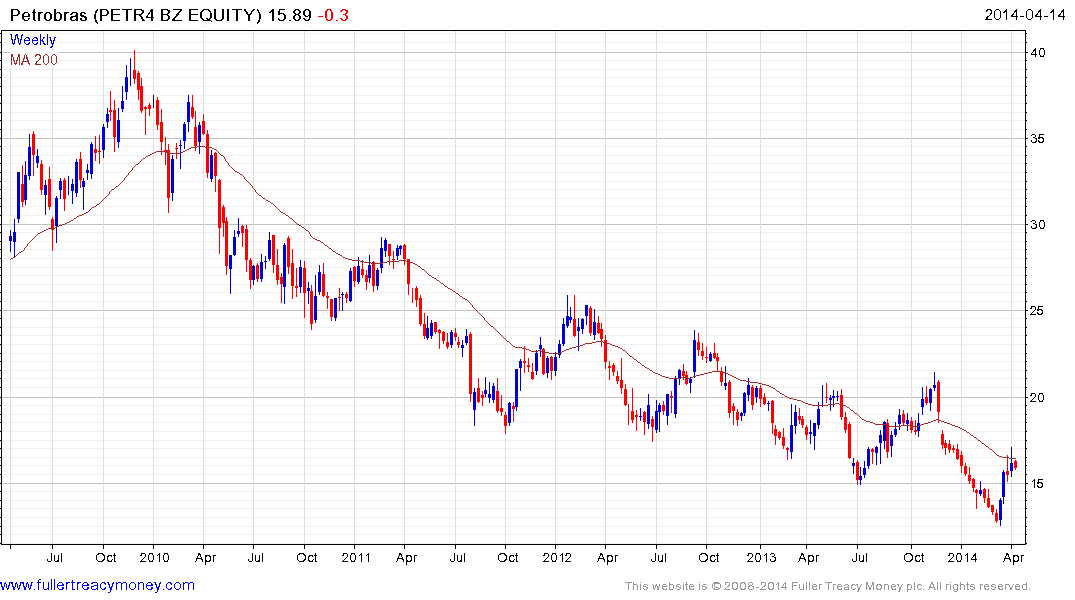1075x600 pixels.
Task: Click the 15 price axis label
Action: tap(1038, 484)
